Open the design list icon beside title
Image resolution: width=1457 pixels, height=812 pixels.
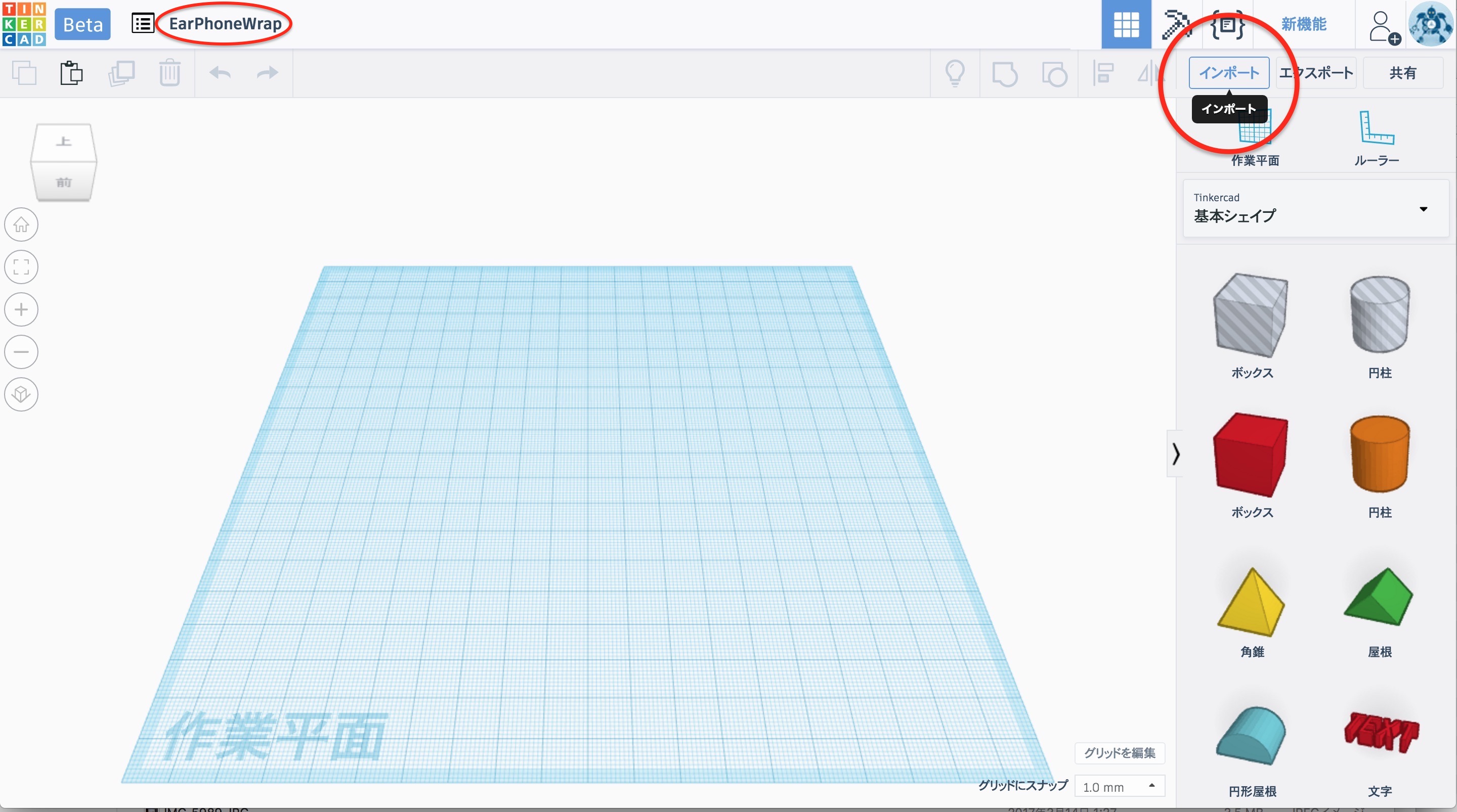coord(143,24)
